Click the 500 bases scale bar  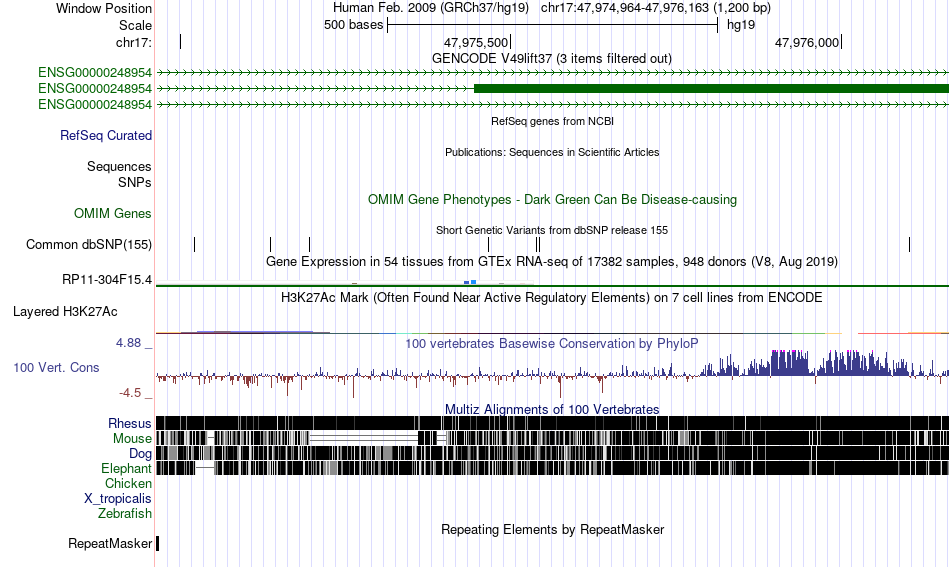(x=553, y=25)
